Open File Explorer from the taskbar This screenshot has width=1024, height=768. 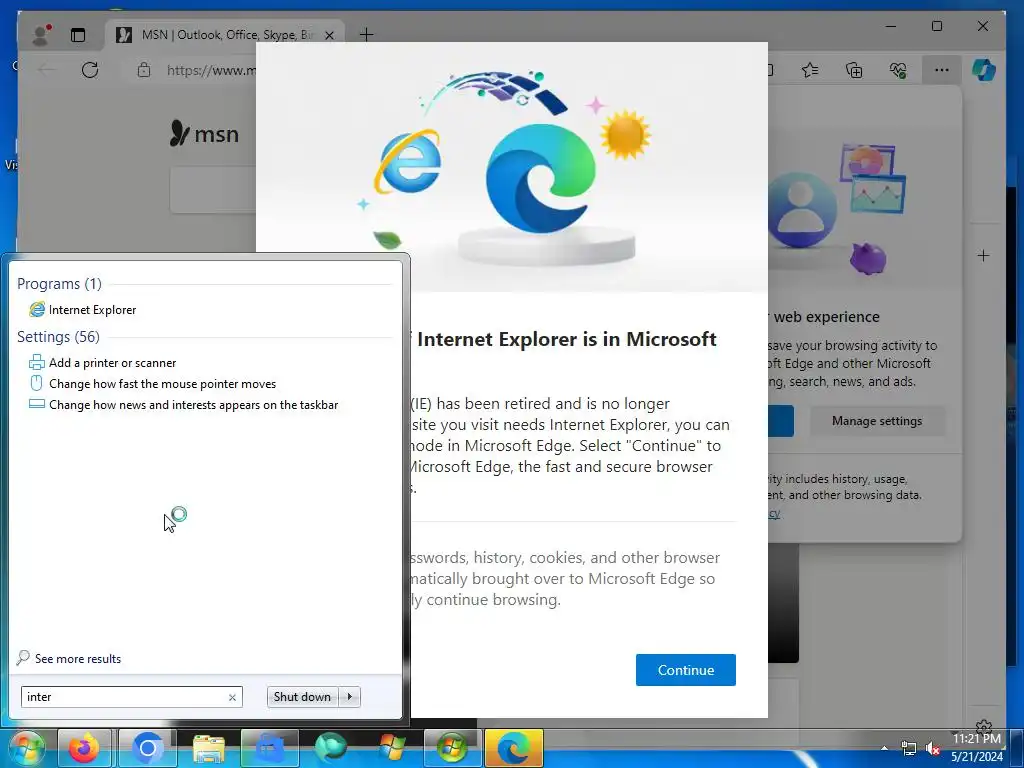(209, 748)
